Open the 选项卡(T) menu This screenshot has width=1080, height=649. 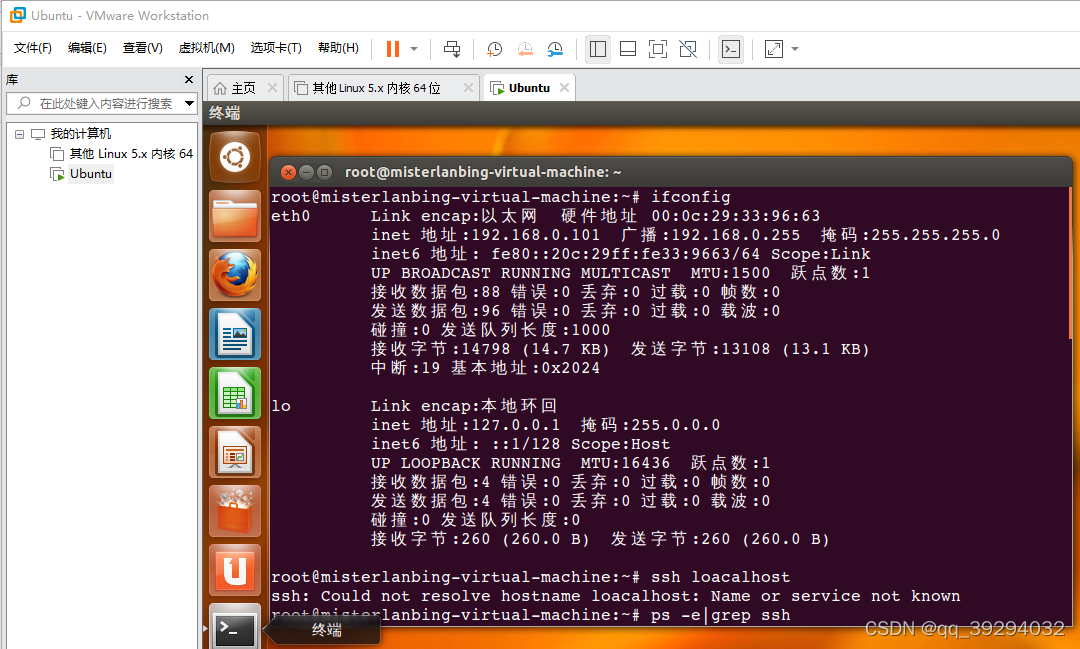tap(276, 48)
